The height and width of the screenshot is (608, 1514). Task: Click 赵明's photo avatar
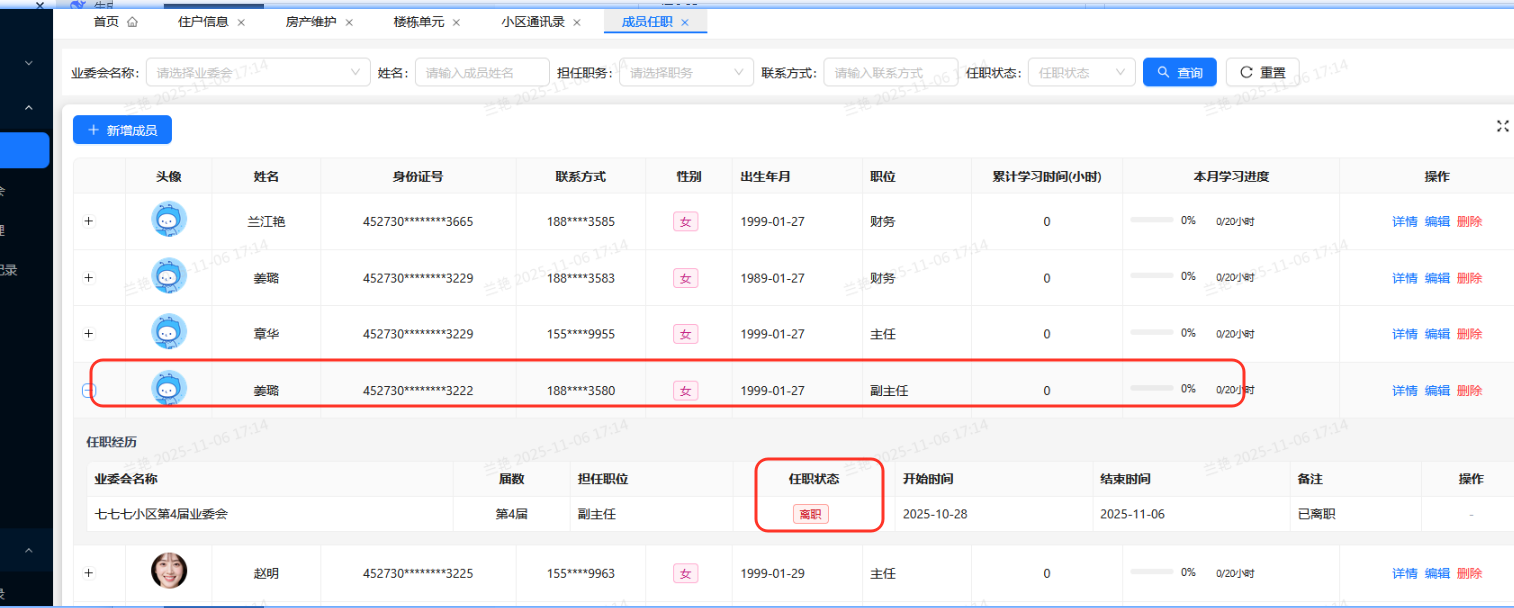click(x=169, y=571)
